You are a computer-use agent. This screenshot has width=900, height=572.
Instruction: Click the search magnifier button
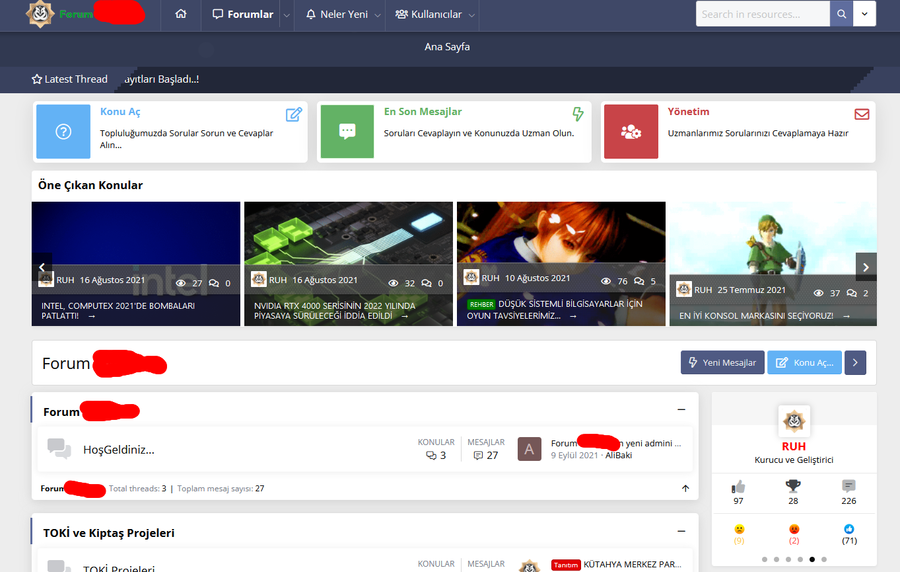[x=841, y=14]
